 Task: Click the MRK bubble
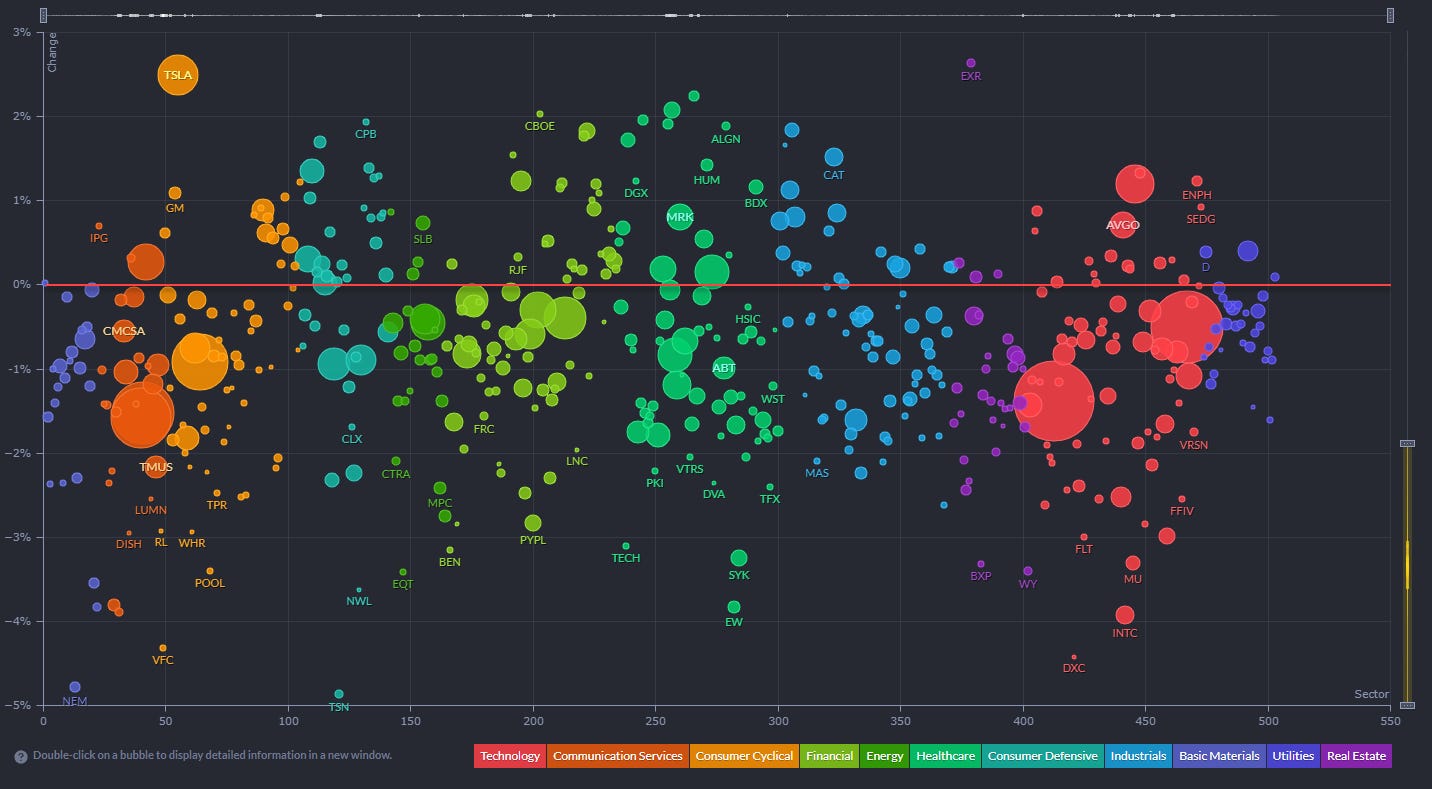coord(680,216)
